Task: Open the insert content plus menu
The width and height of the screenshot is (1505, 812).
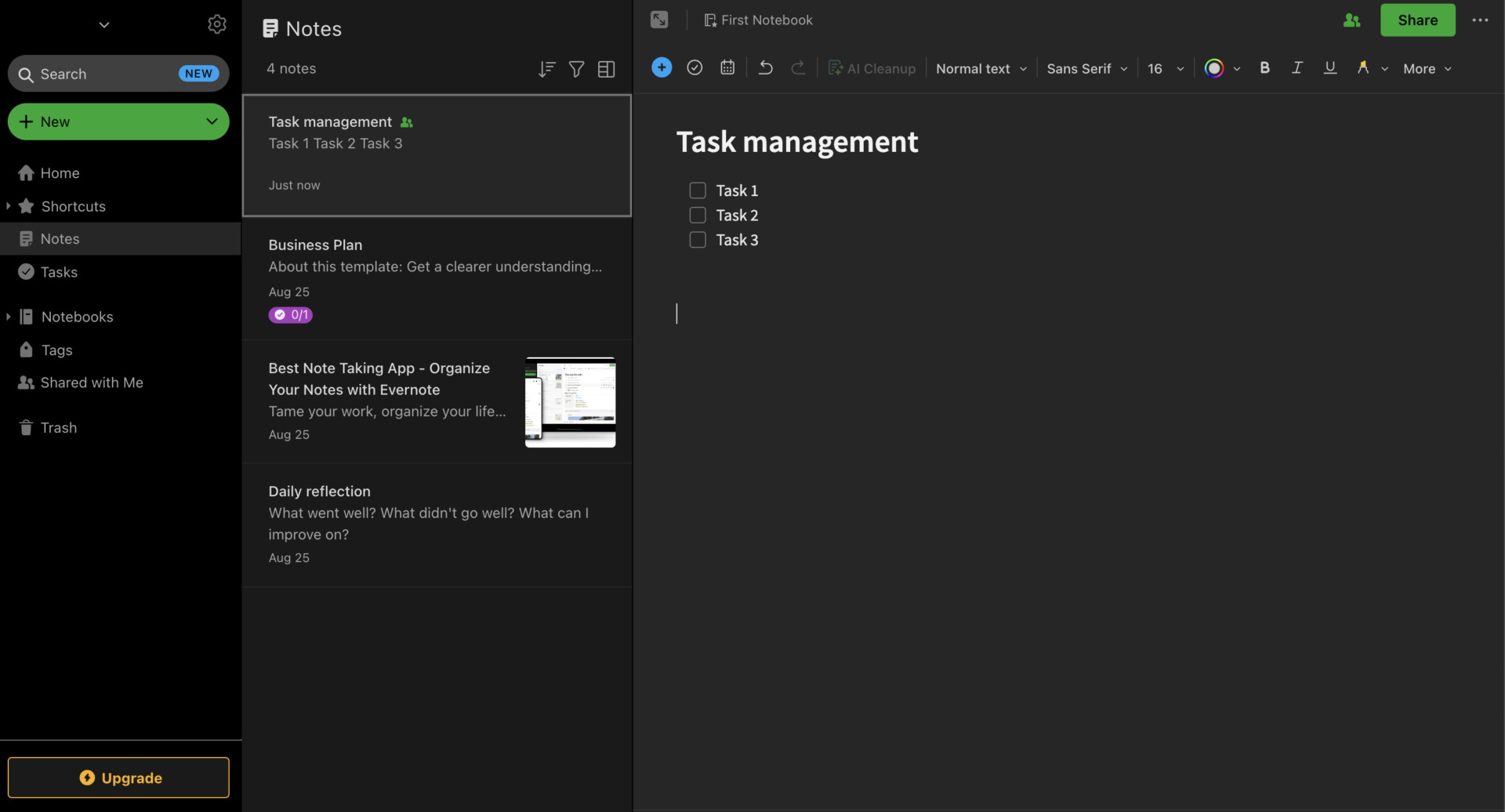Action: pyautogui.click(x=661, y=67)
